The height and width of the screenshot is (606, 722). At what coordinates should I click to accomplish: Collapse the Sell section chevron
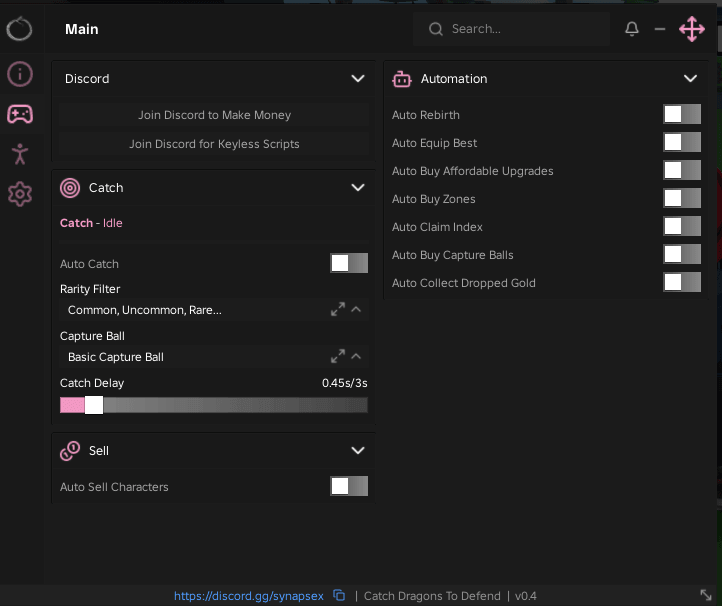point(358,450)
